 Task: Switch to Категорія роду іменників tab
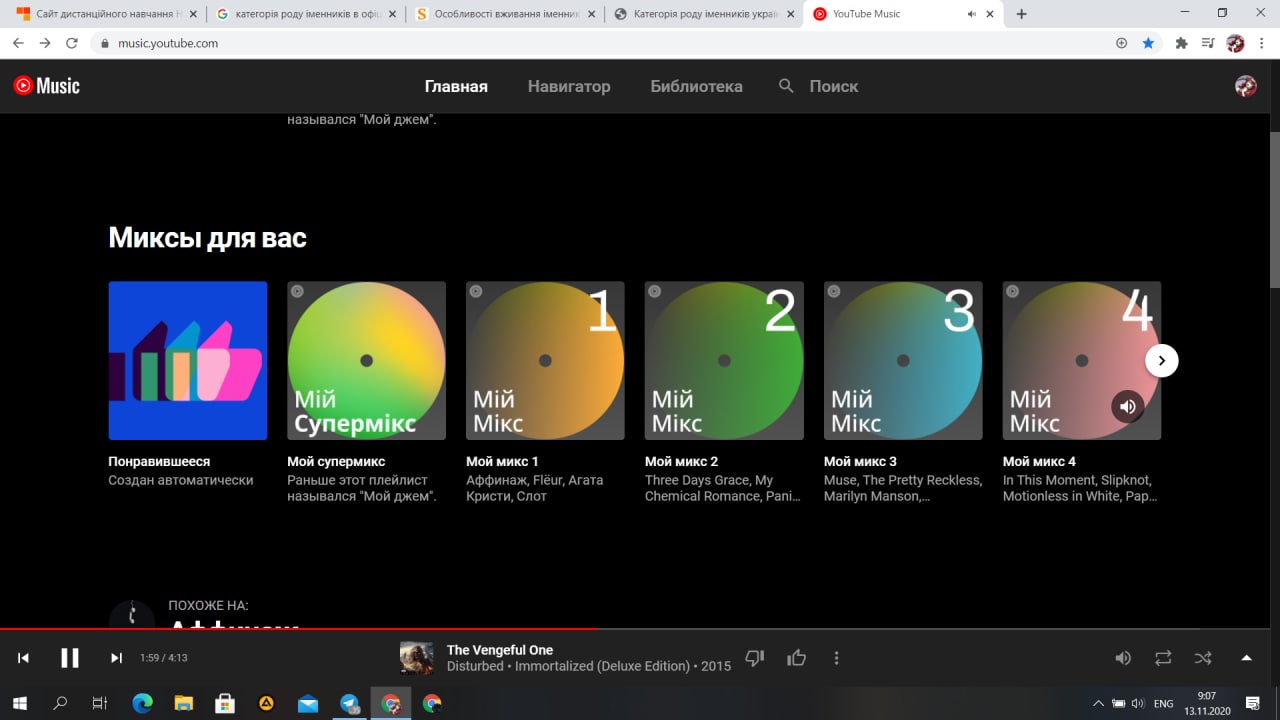pos(704,14)
